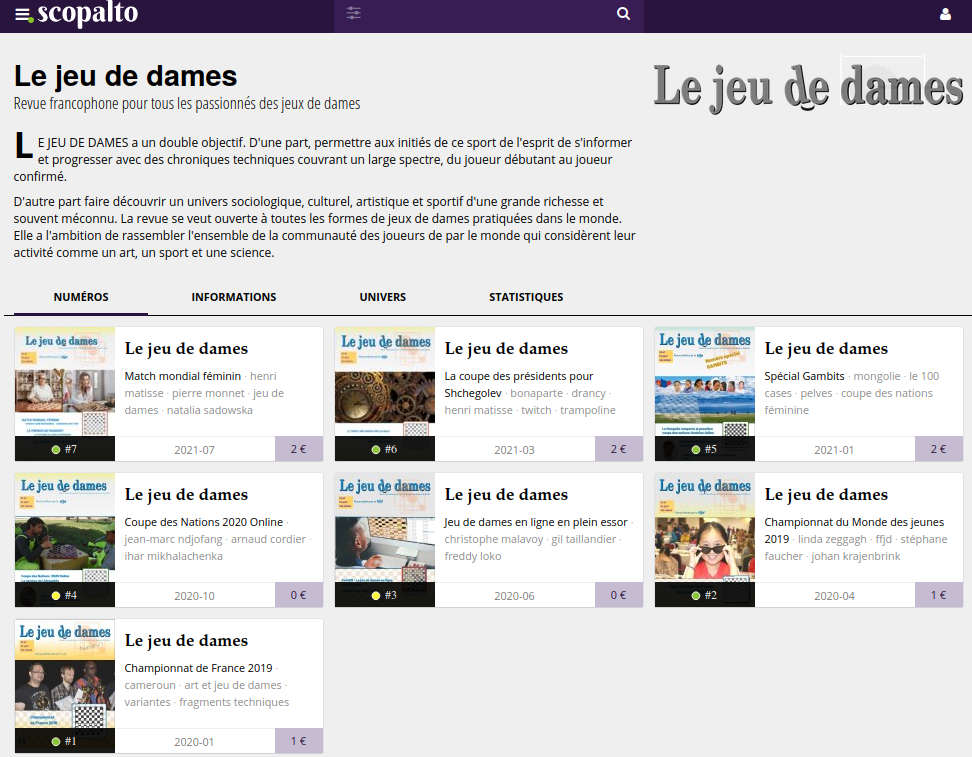Screen dimensions: 972x757
Task: Click the 1 € price button for issue 2020-04
Action: click(x=938, y=596)
